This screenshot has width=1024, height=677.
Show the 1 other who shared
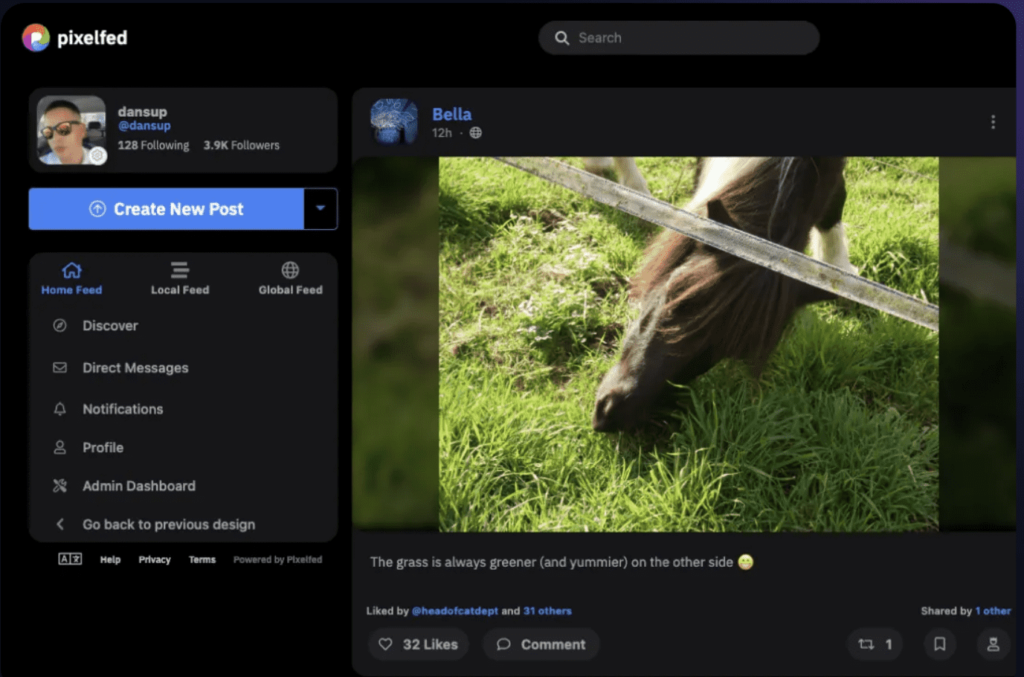coord(993,611)
